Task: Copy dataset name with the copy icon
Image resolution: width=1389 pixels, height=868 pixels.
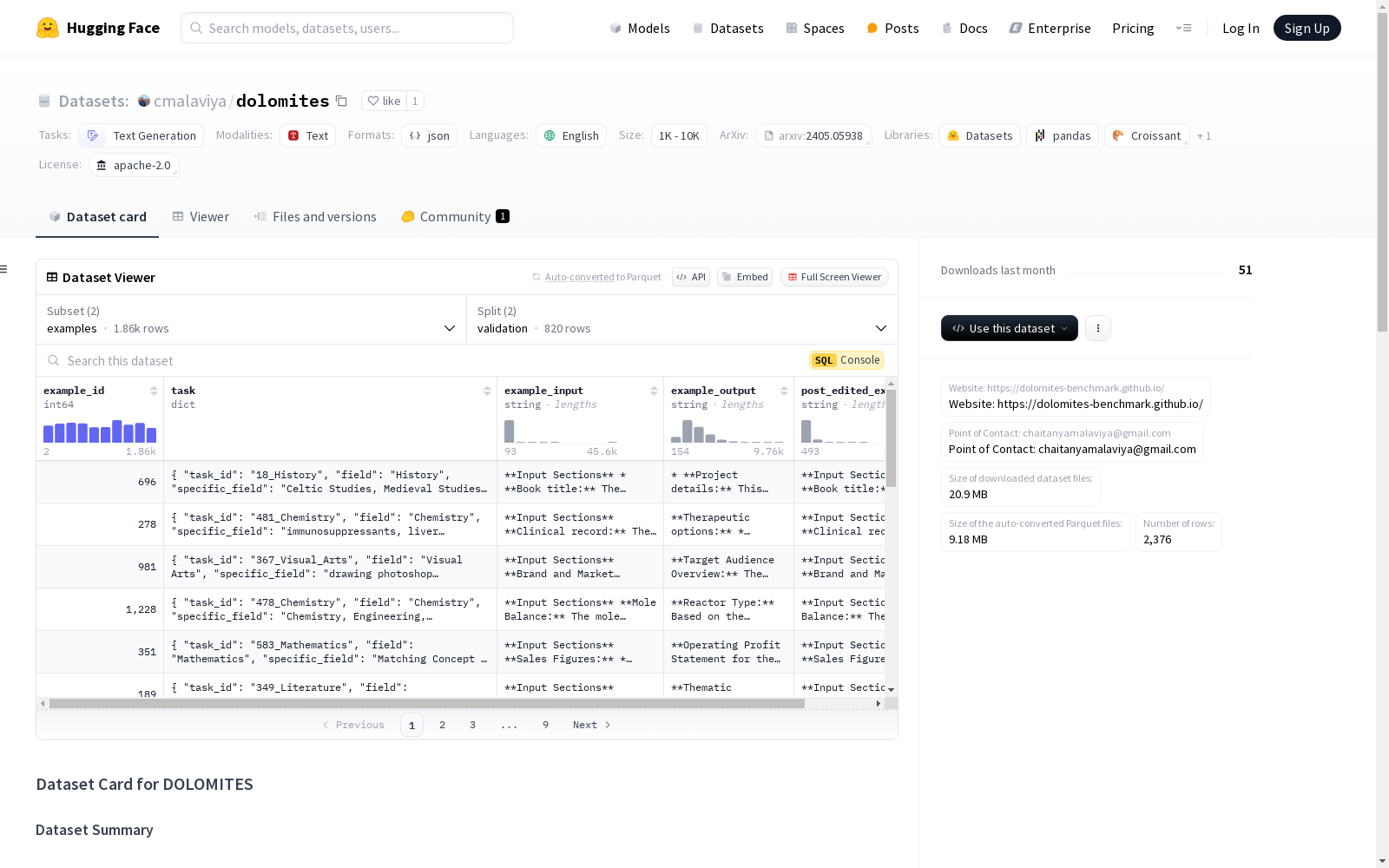Action: click(x=342, y=101)
